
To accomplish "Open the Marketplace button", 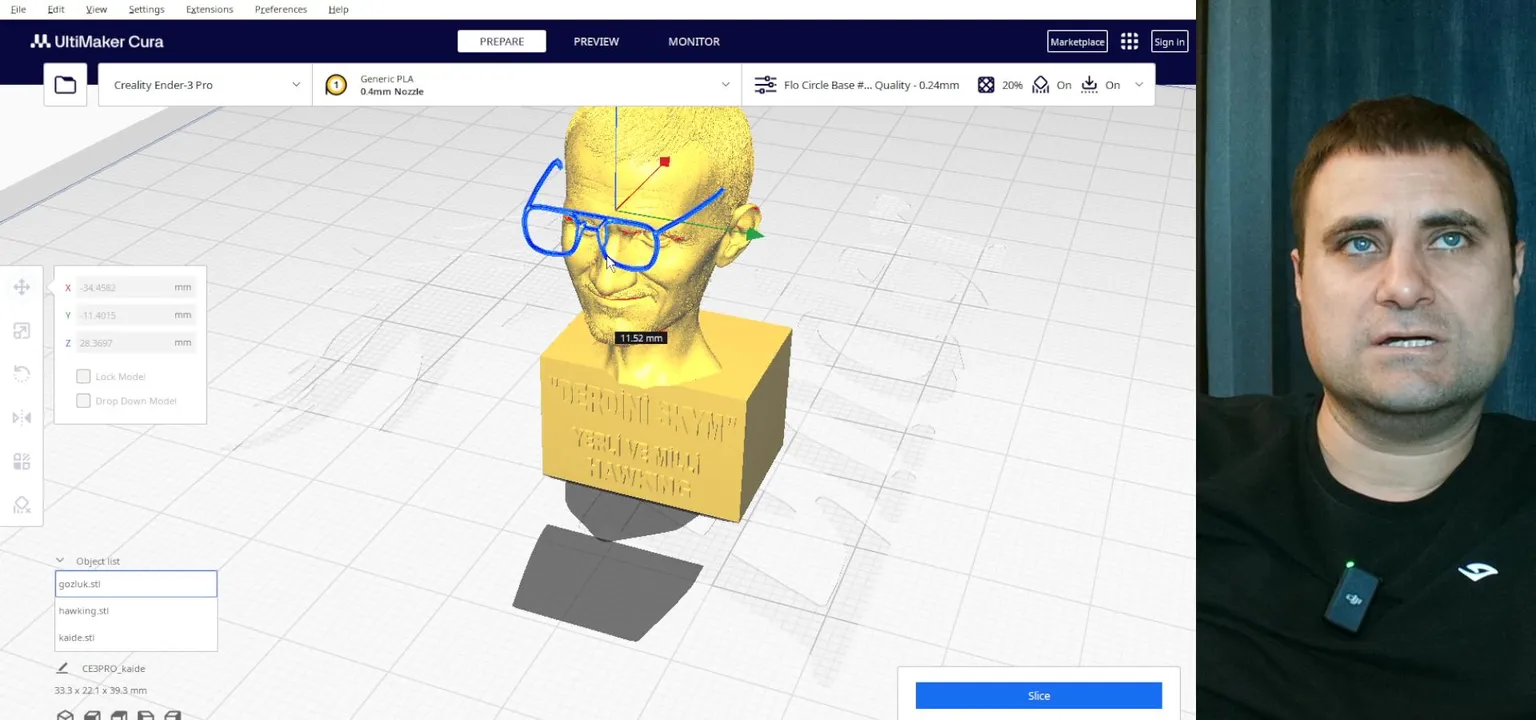I will pyautogui.click(x=1077, y=41).
